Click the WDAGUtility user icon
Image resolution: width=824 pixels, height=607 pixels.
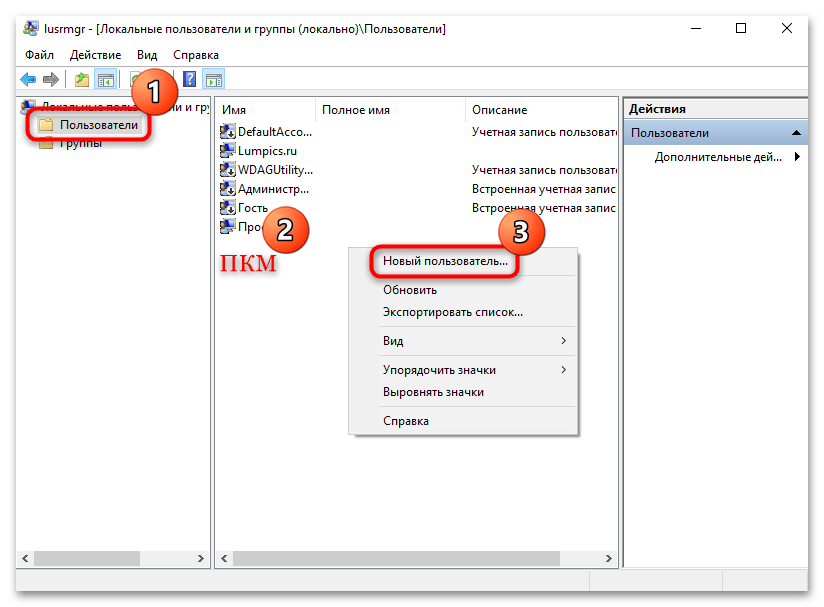(228, 169)
